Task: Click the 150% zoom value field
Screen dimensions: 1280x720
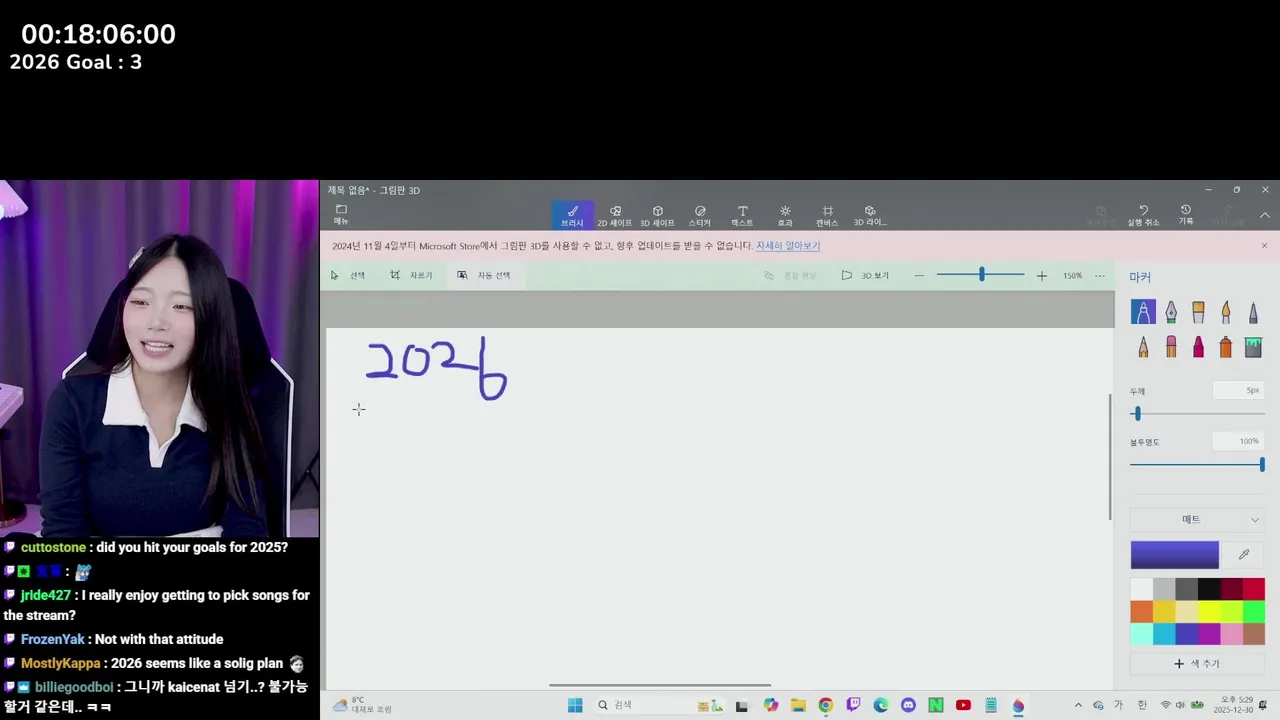Action: [1072, 275]
